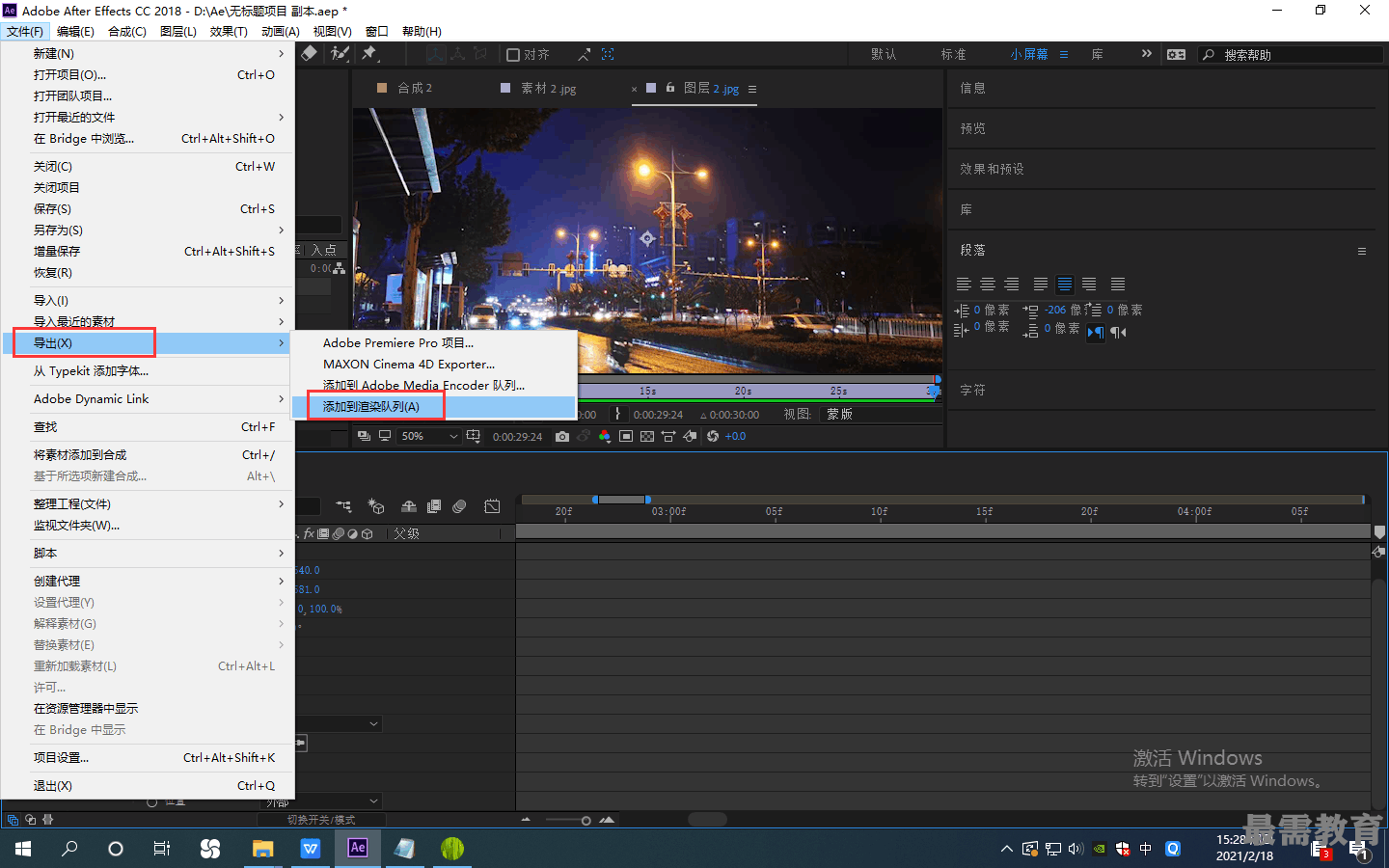Open the 图层 2.jpg tab panel menu
1389x868 pixels.
click(x=752, y=89)
